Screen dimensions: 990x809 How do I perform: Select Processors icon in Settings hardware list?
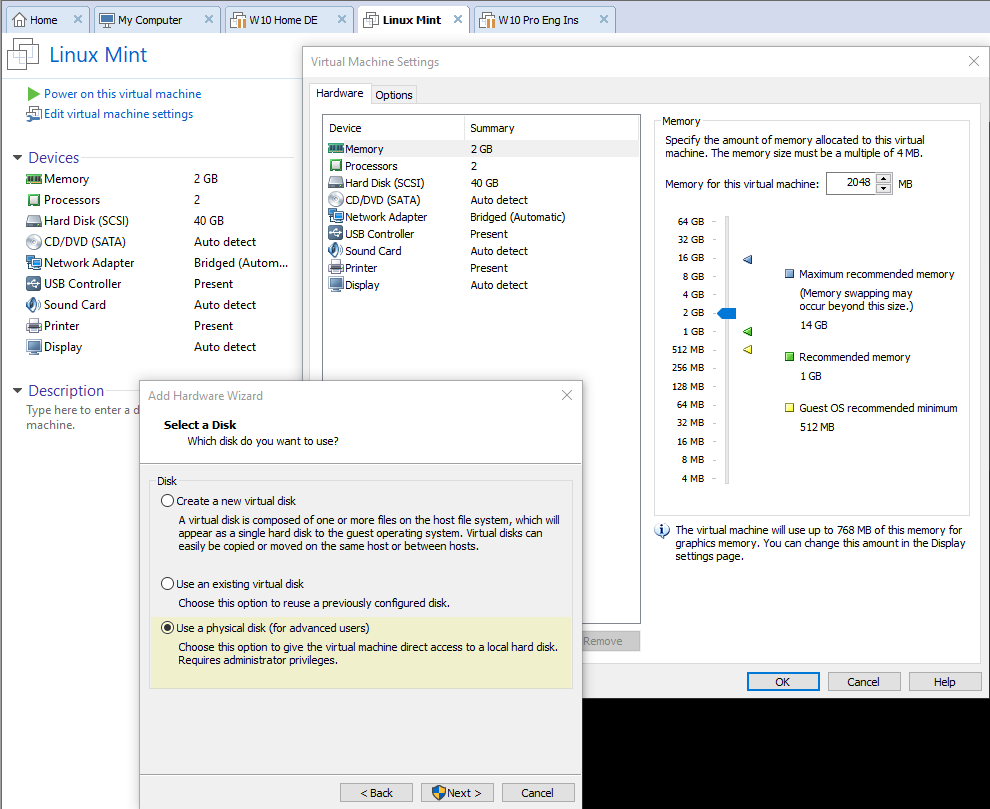point(336,165)
